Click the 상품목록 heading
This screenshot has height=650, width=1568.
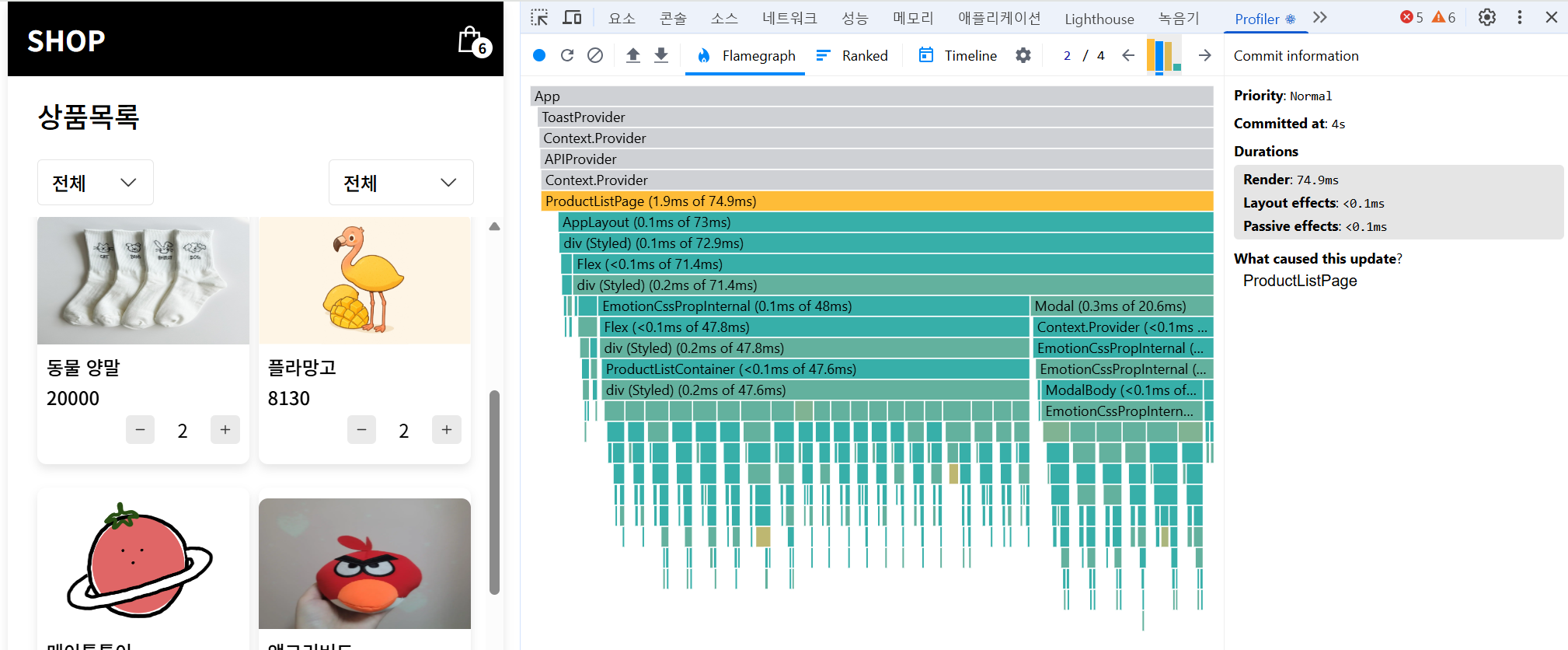pyautogui.click(x=89, y=117)
